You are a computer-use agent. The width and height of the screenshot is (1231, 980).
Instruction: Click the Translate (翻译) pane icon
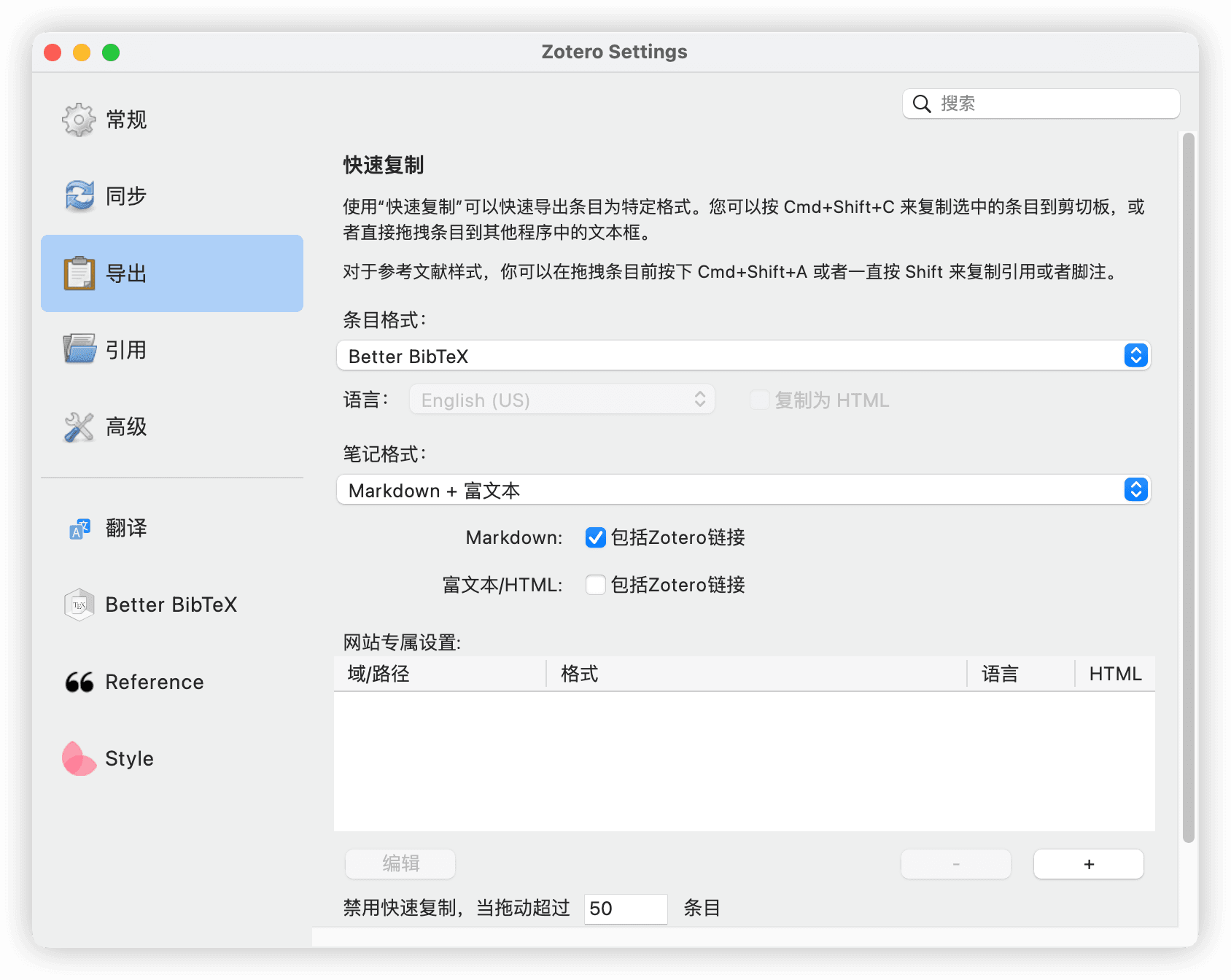click(x=79, y=529)
